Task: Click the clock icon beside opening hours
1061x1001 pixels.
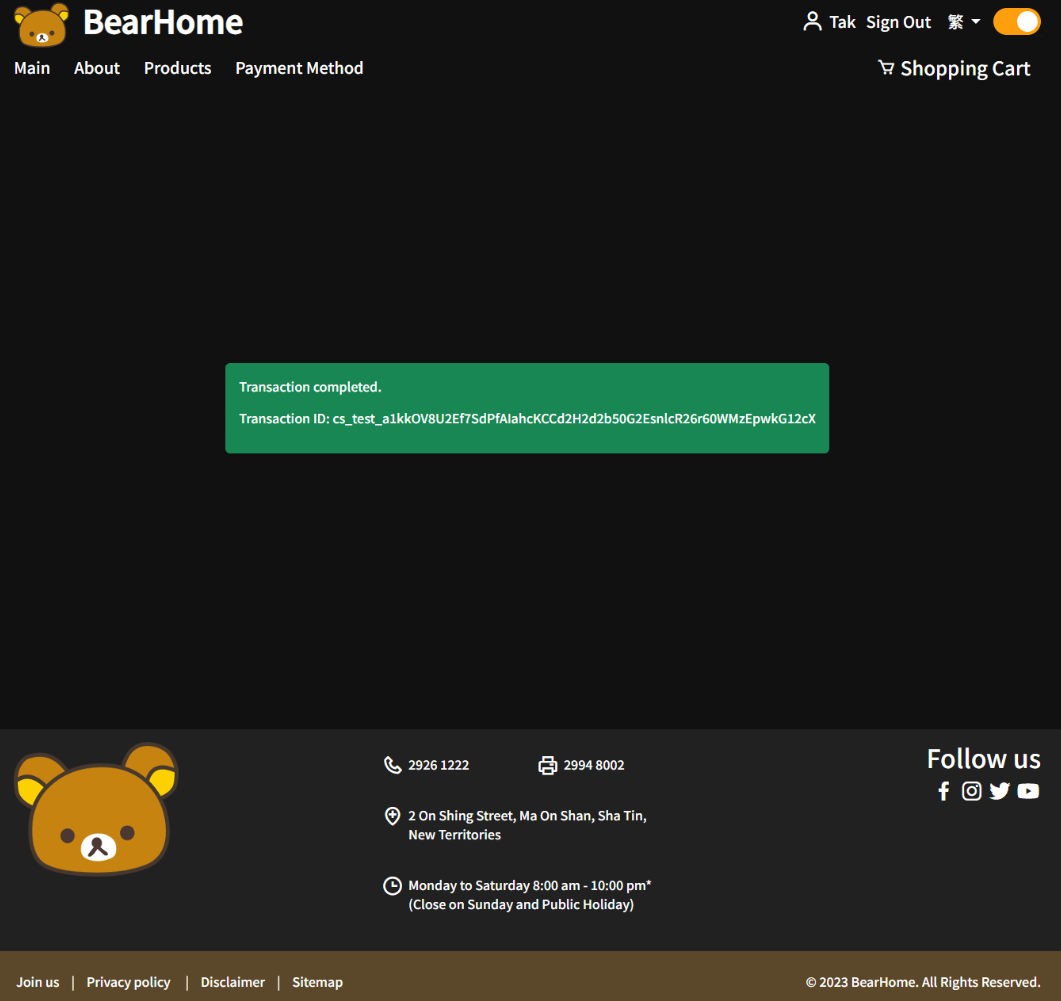Action: 392,885
